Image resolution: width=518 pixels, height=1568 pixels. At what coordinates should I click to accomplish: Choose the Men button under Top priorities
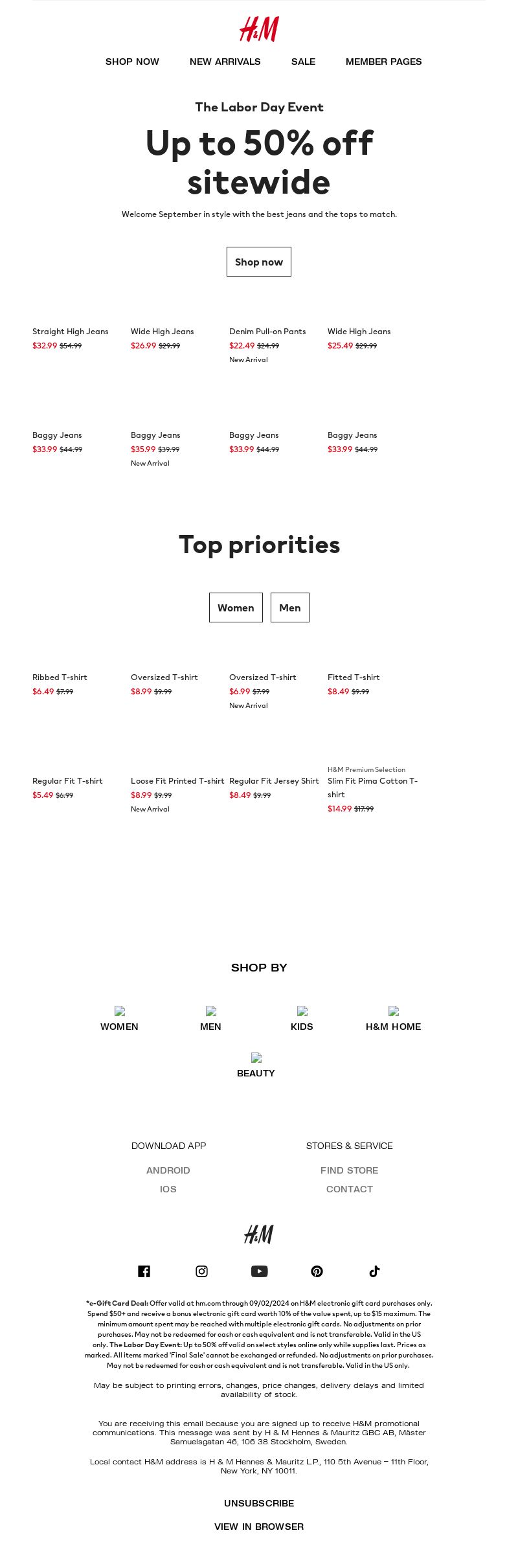click(x=290, y=608)
